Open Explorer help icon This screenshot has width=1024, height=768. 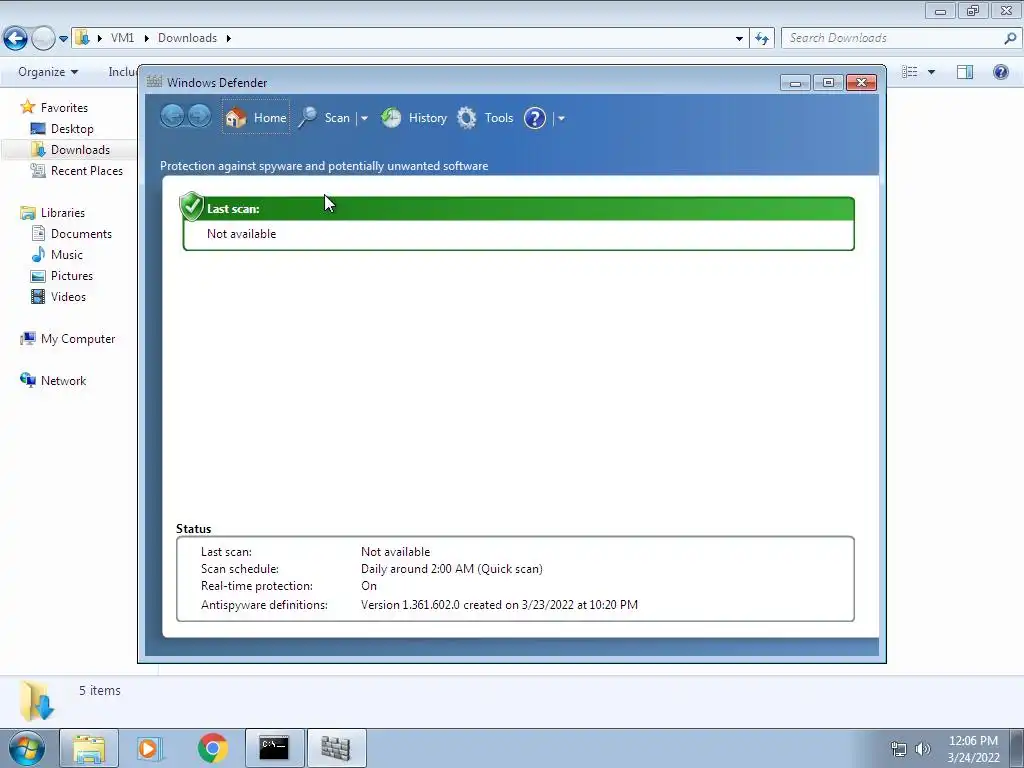[x=1000, y=72]
